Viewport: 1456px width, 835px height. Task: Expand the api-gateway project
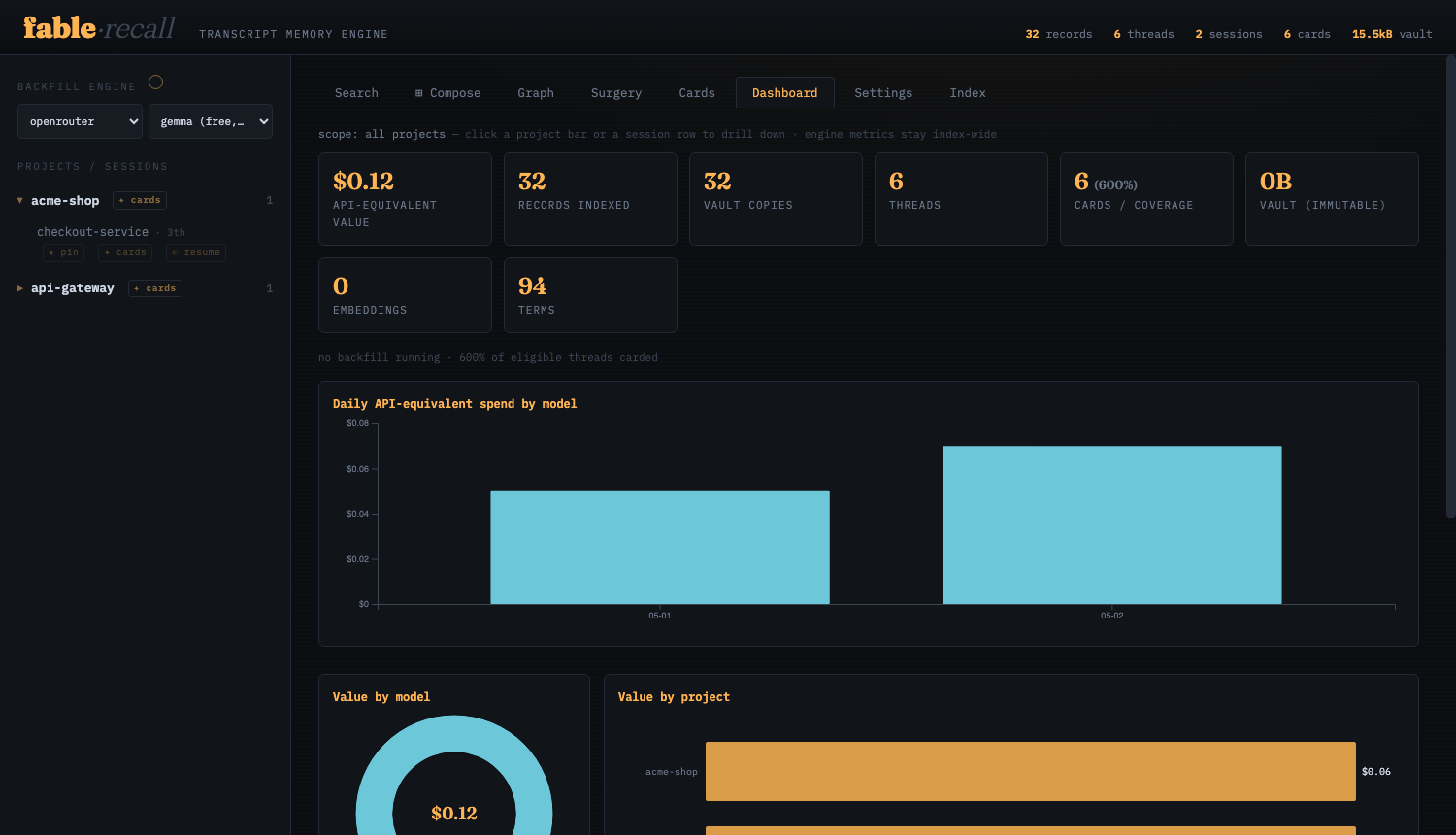pos(20,288)
